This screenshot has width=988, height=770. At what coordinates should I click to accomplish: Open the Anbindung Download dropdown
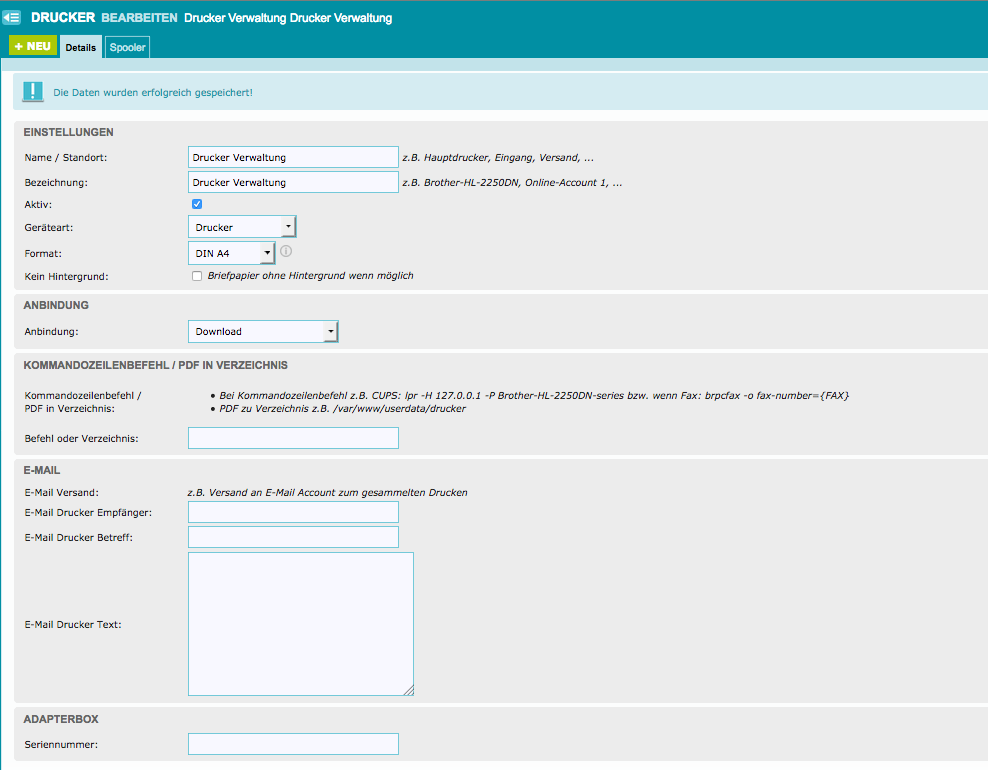tap(263, 331)
